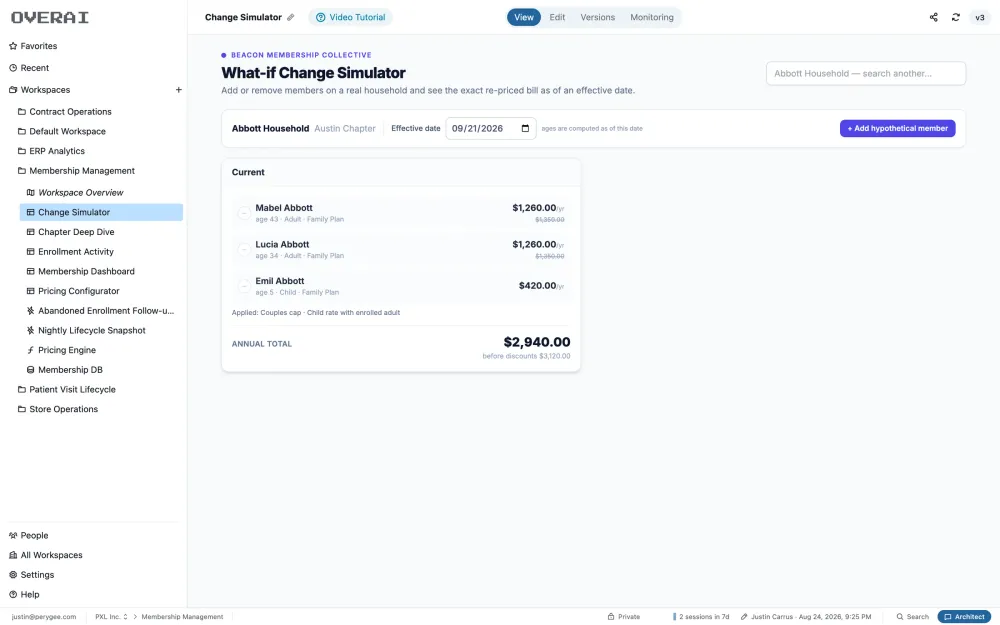Open the Video Tutorial link

350,17
